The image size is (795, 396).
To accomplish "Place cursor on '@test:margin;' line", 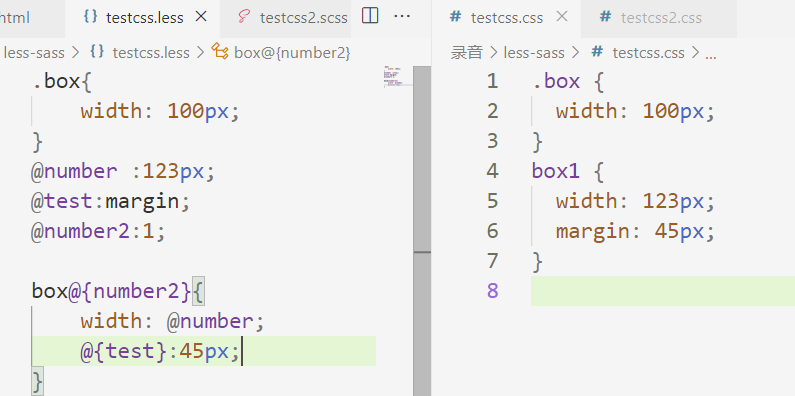I will coord(111,201).
